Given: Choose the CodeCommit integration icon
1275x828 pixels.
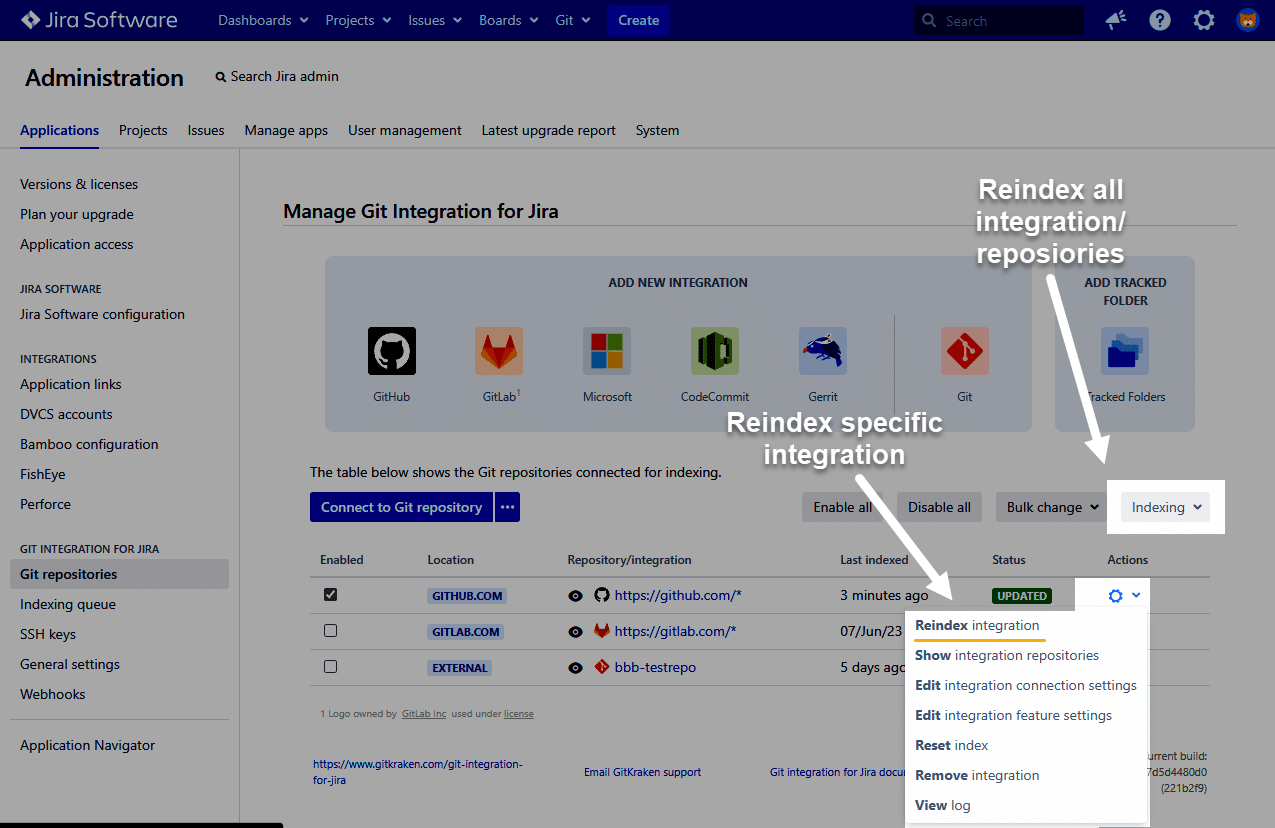Looking at the screenshot, I should click(x=714, y=352).
